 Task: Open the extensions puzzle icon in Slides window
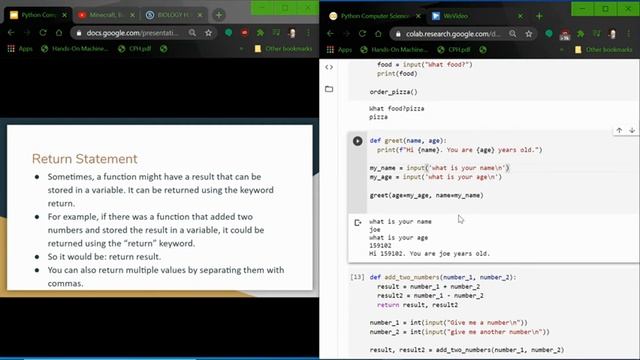tap(260, 33)
